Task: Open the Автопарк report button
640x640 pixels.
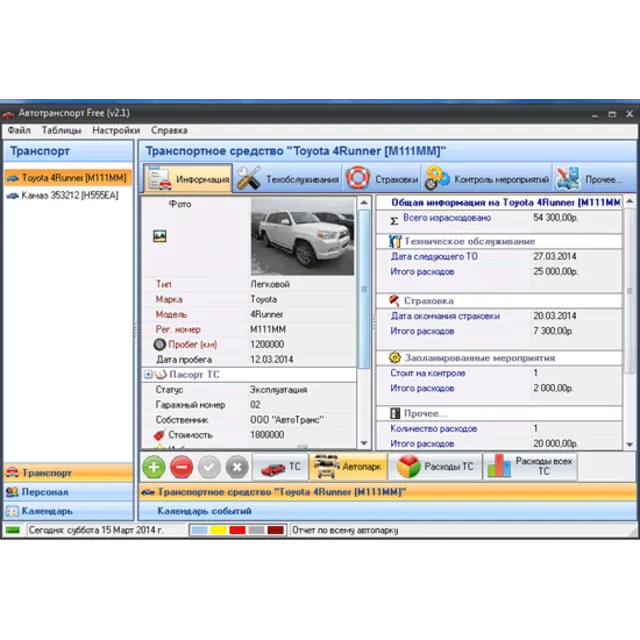Action: [348, 467]
